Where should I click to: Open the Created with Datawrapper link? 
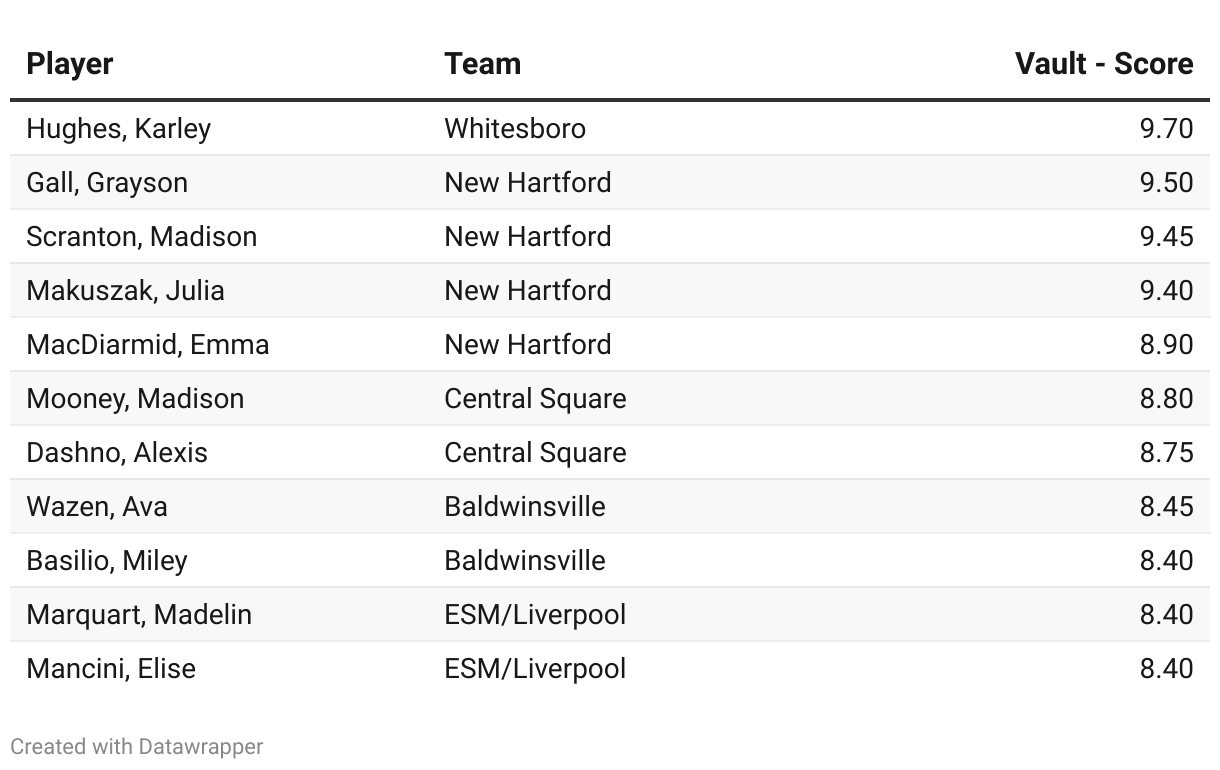pyautogui.click(x=137, y=746)
